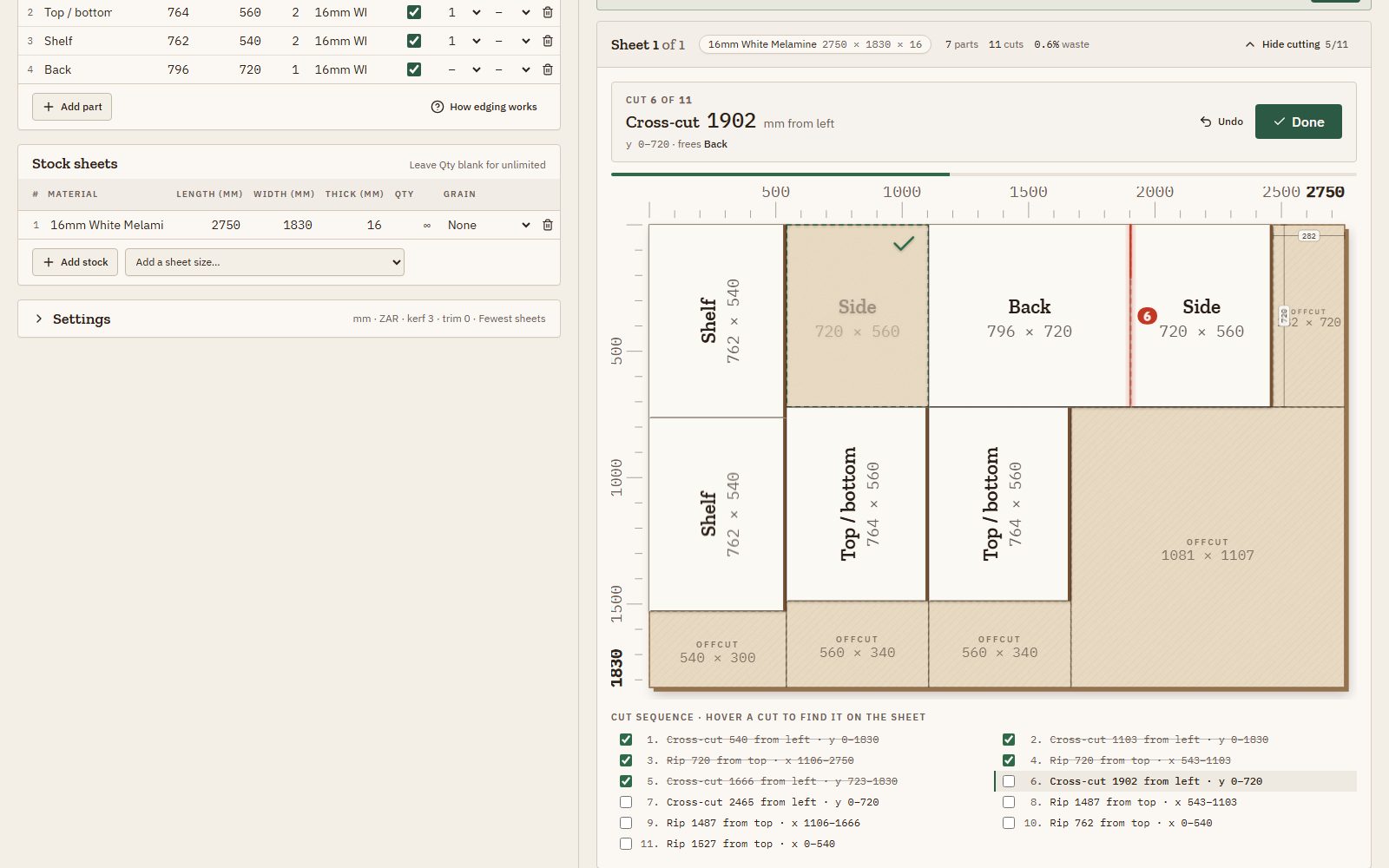The image size is (1389, 868).
Task: Select the Back 796 × 720 part on sheet
Action: coord(1029,316)
